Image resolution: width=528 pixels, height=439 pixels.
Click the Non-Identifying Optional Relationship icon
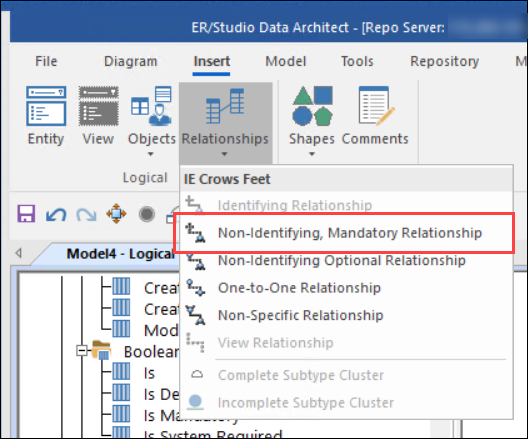point(196,261)
